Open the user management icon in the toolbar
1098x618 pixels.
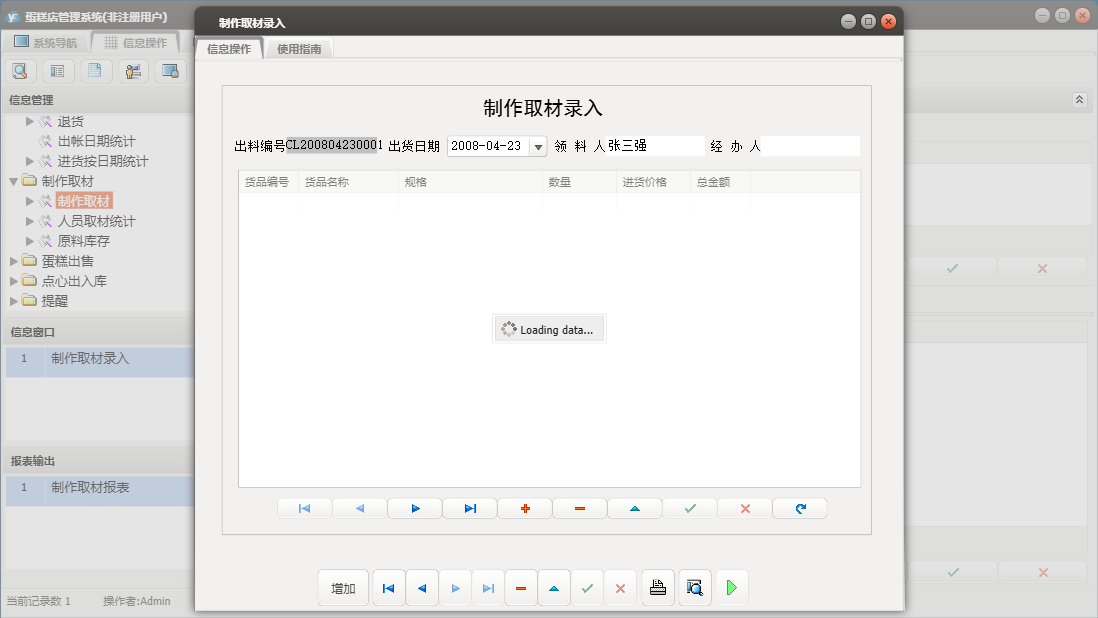(132, 71)
